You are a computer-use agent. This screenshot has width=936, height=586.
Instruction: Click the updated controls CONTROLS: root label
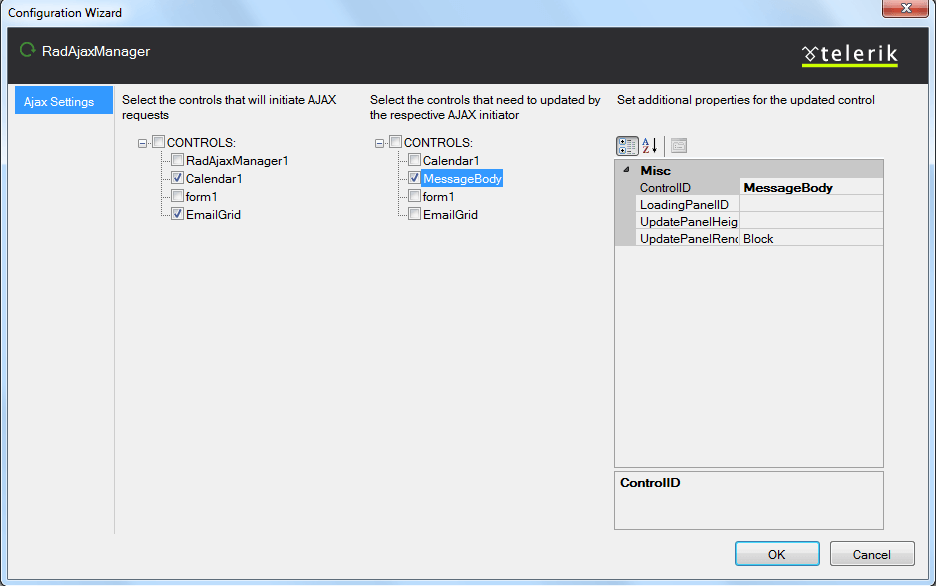[x=438, y=143]
